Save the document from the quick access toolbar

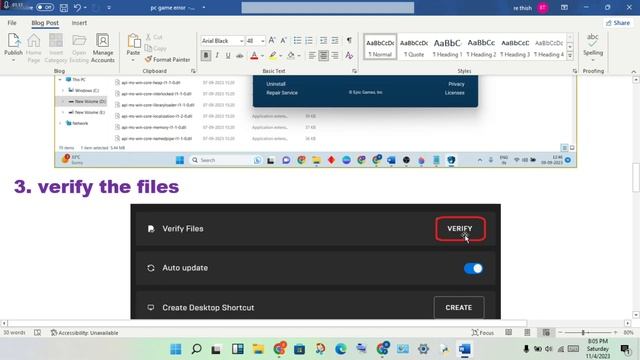(64, 8)
